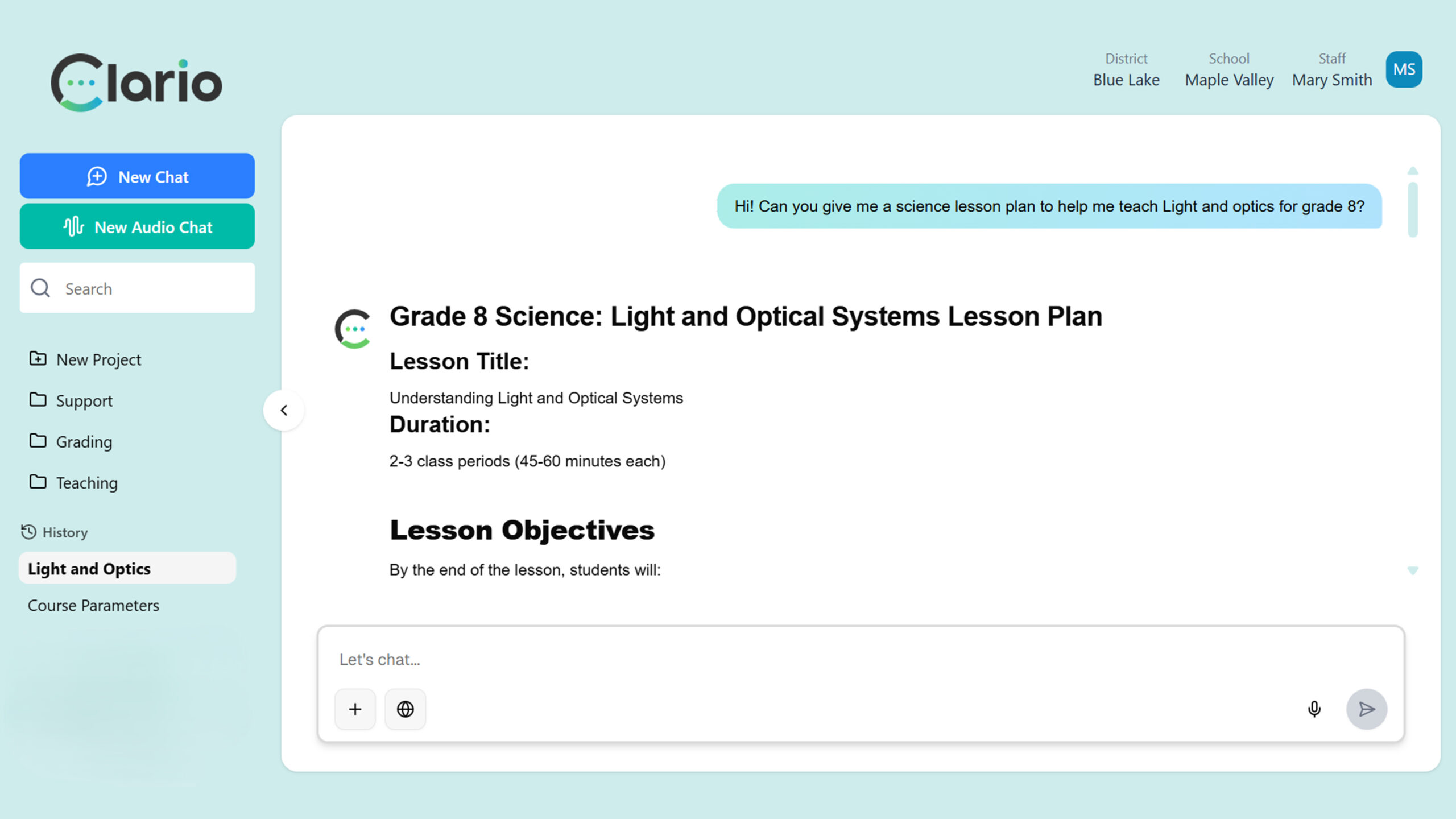Click the search magnifier icon
The image size is (1456, 819).
(x=40, y=288)
